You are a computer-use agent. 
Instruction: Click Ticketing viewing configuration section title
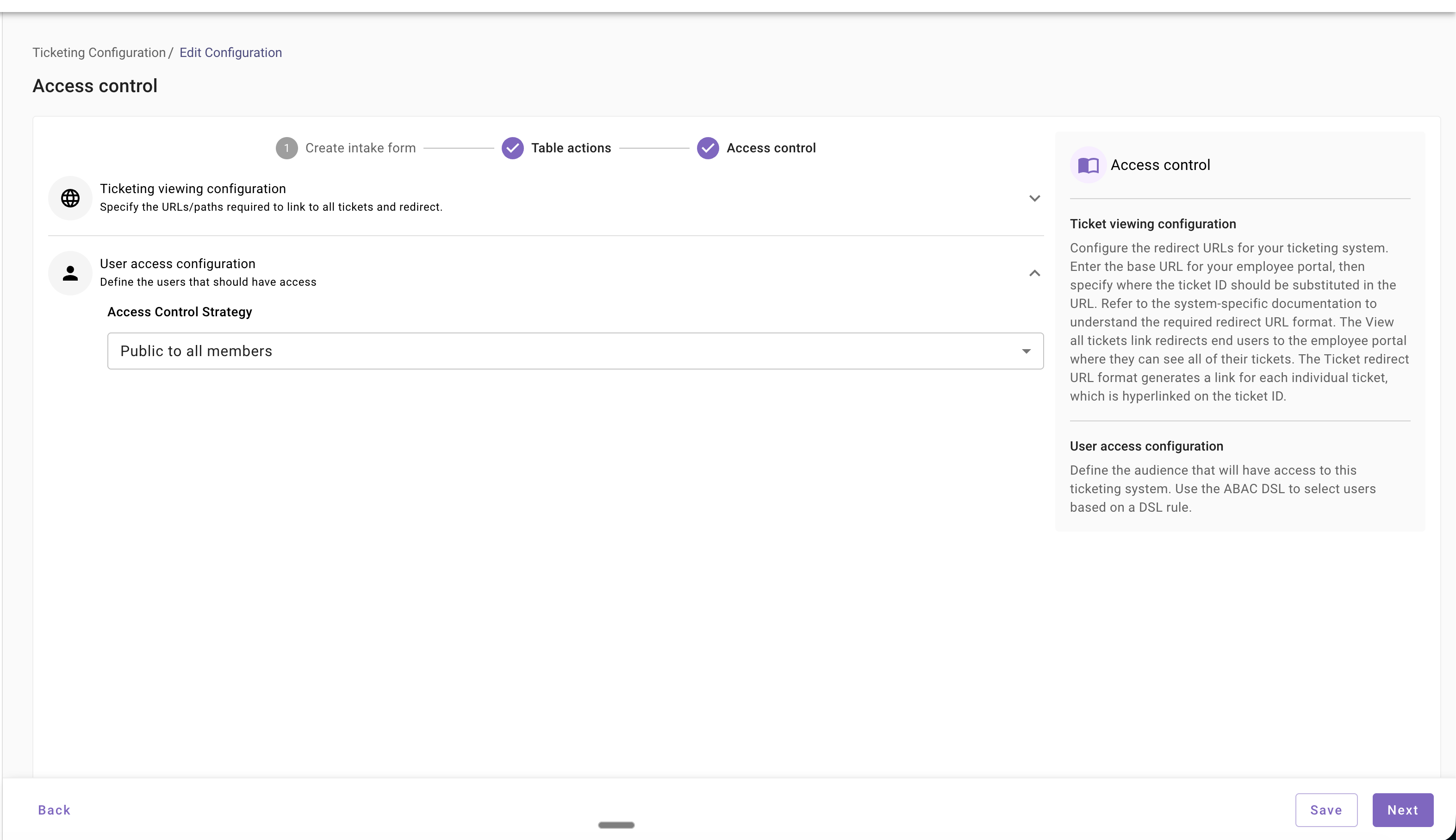coord(193,188)
